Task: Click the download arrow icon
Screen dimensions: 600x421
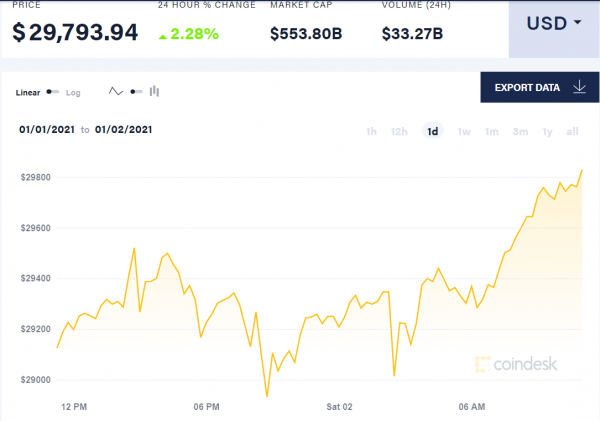Action: (x=579, y=87)
